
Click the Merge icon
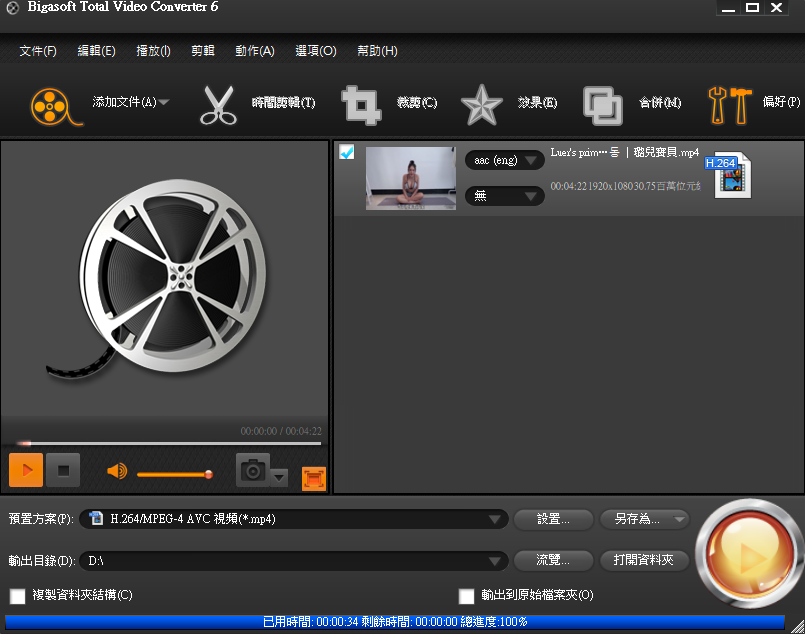[603, 104]
